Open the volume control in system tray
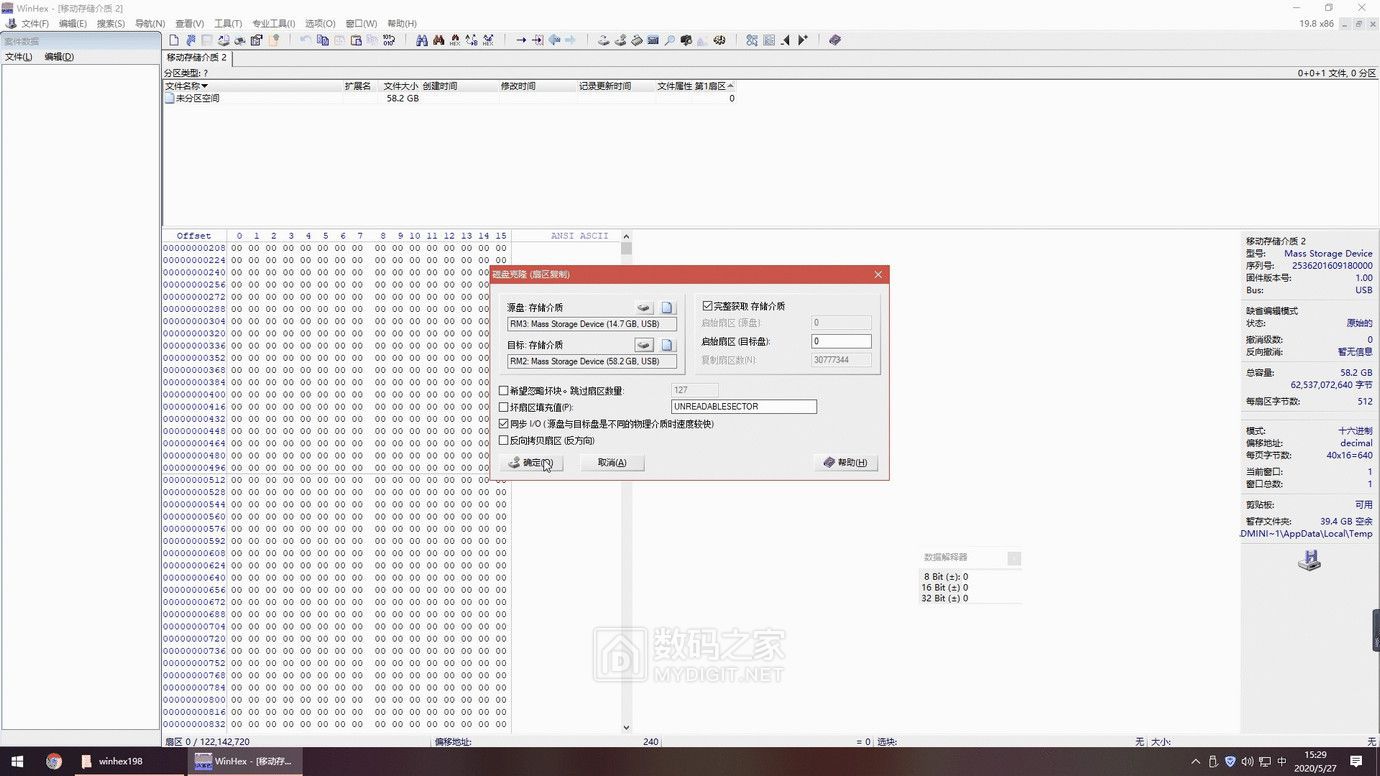The image size is (1380, 776). (1248, 762)
